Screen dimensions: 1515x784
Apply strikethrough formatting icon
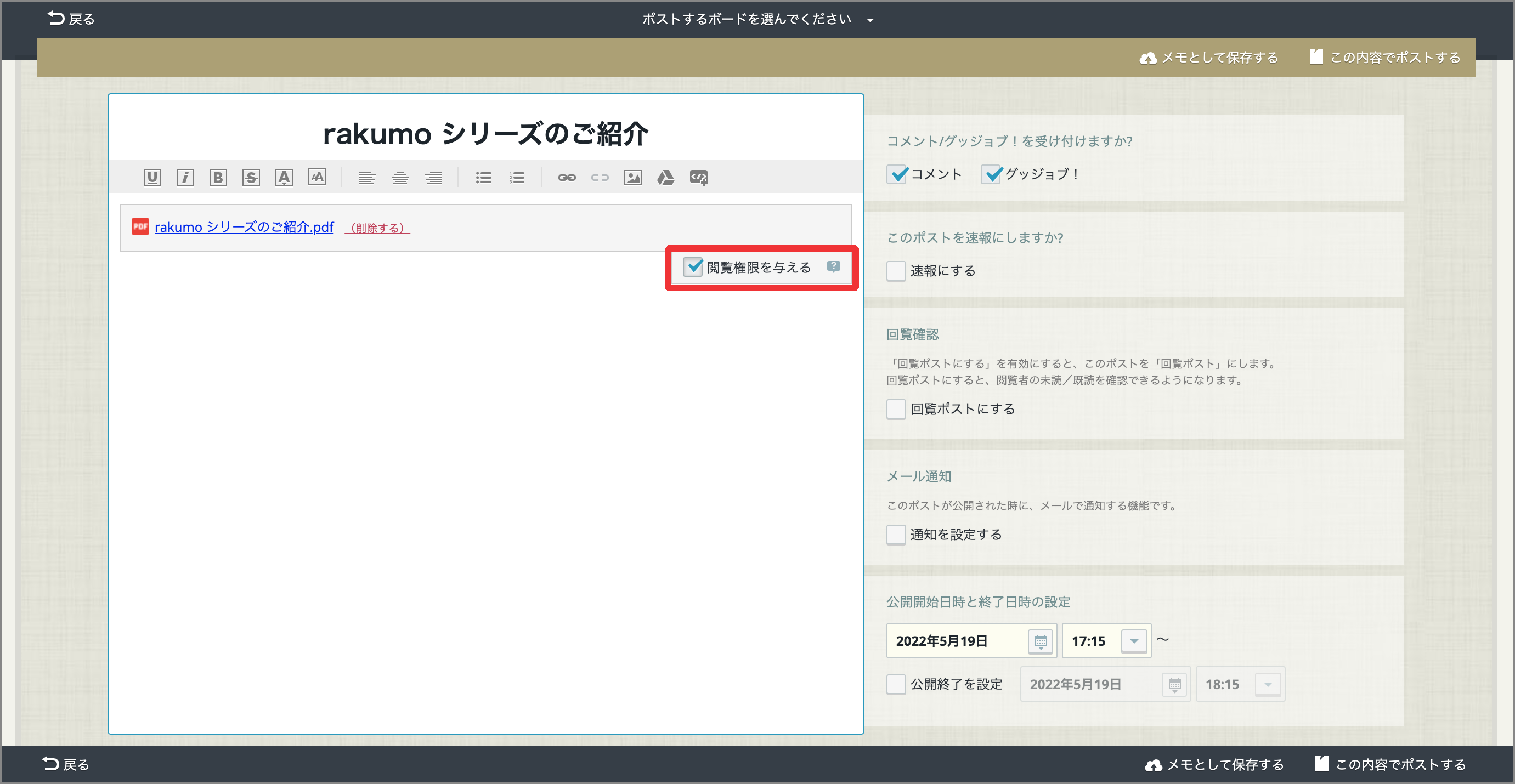[251, 178]
